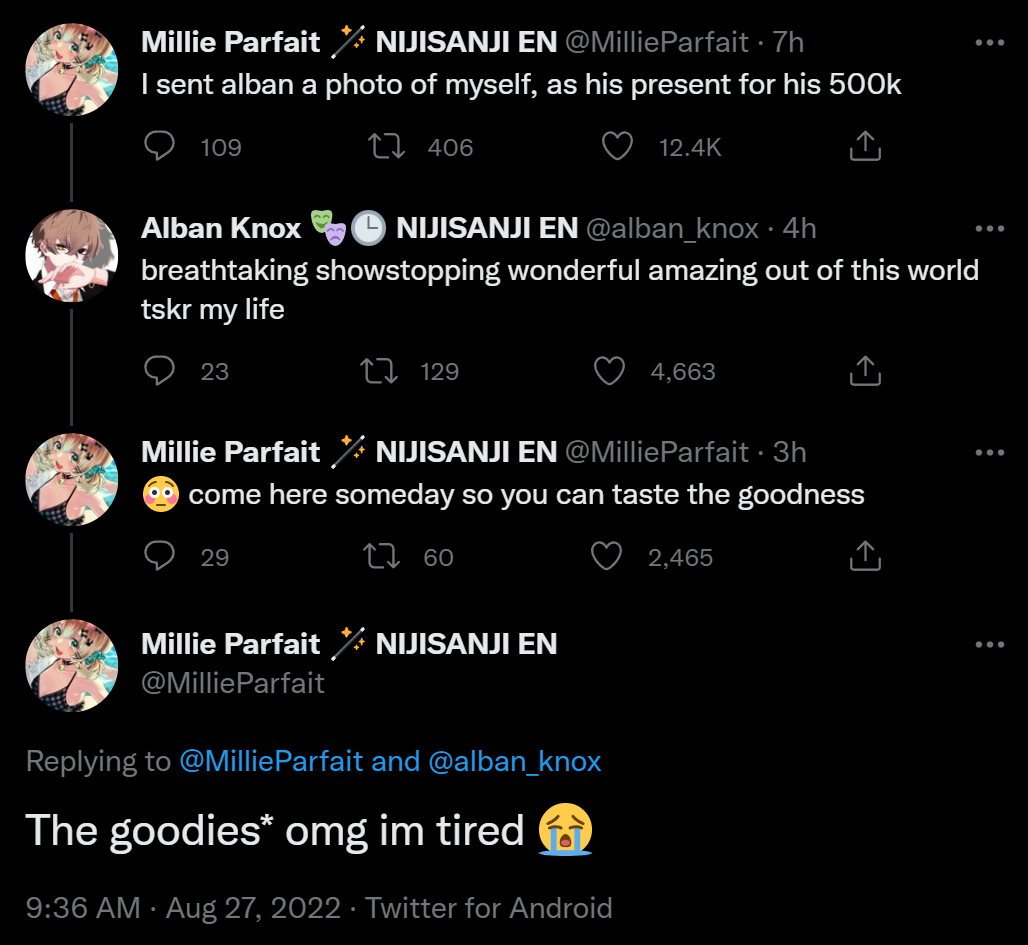Click Alban Knox's profile avatar
This screenshot has width=1028, height=945.
pyautogui.click(x=71, y=256)
